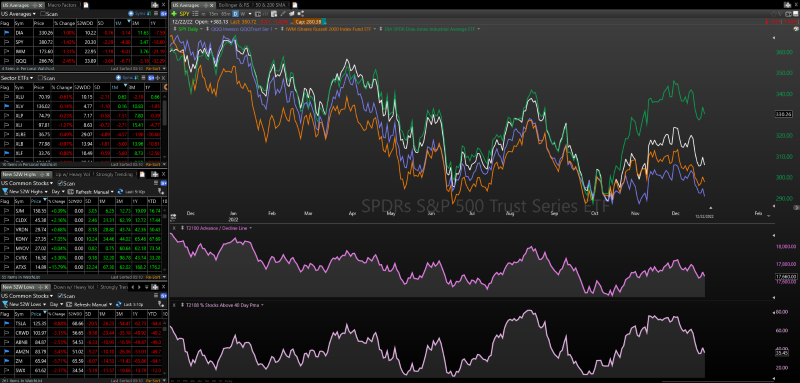Flag the SPY row in US Averages
Screen dimensions: 800x383
coord(7,42)
